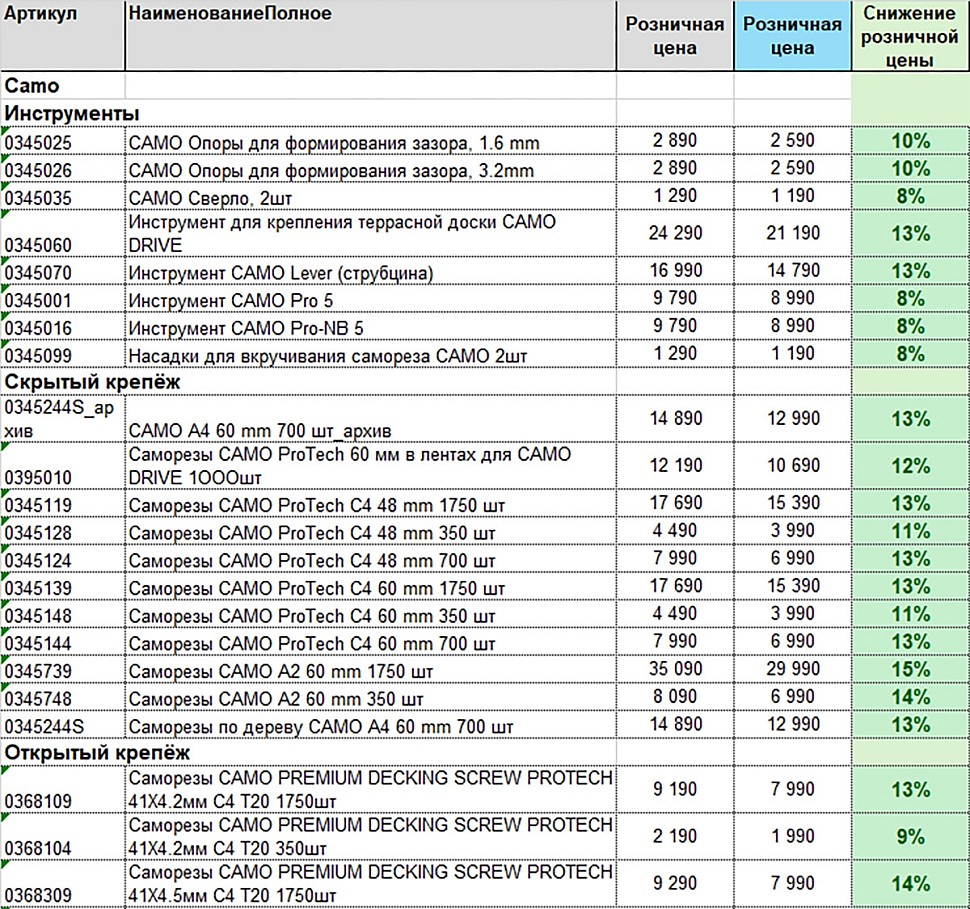
Task: Select price 17 690 in row 0345119
Action: (675, 504)
